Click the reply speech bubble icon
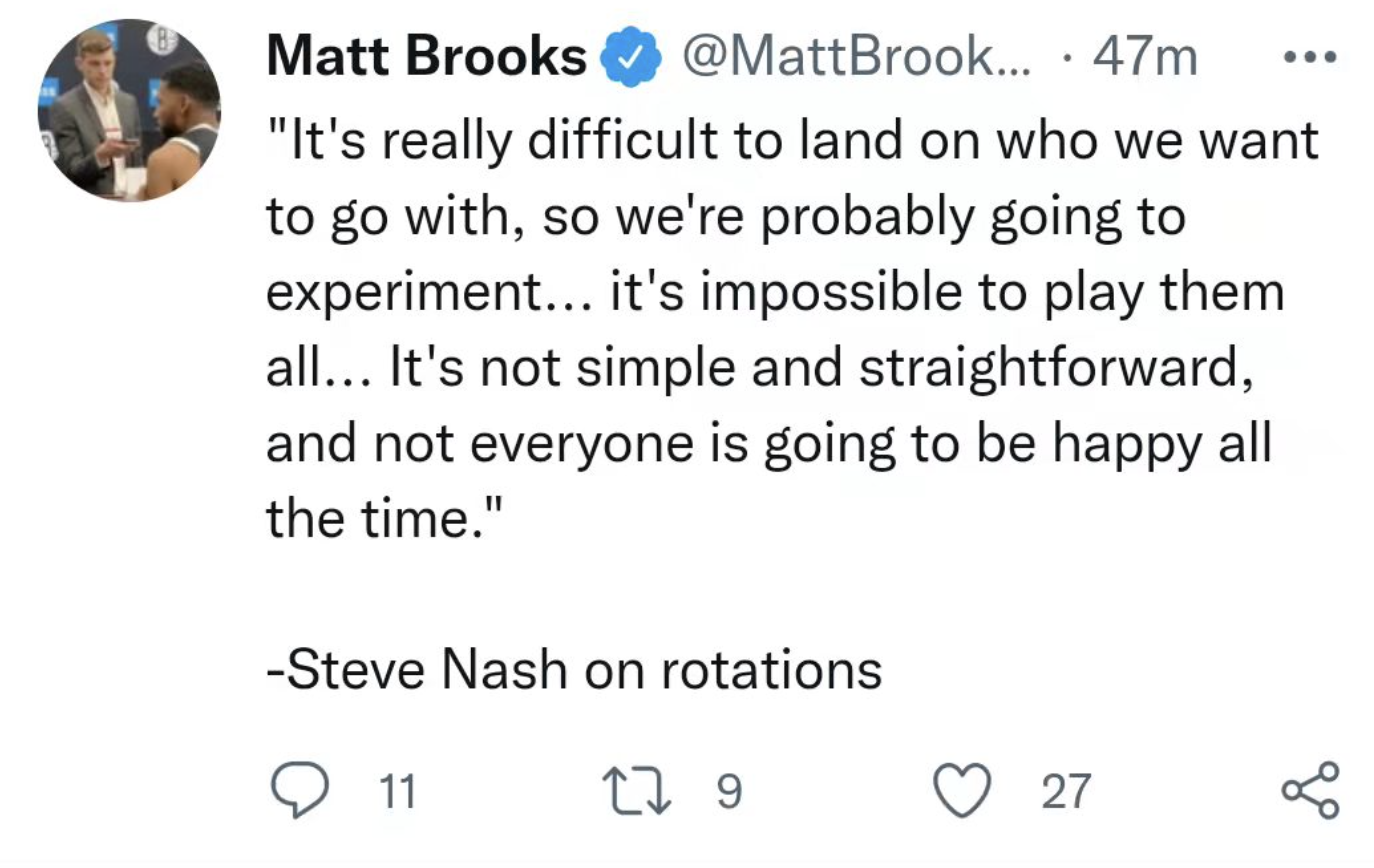The width and height of the screenshot is (1374, 868). pyautogui.click(x=299, y=791)
